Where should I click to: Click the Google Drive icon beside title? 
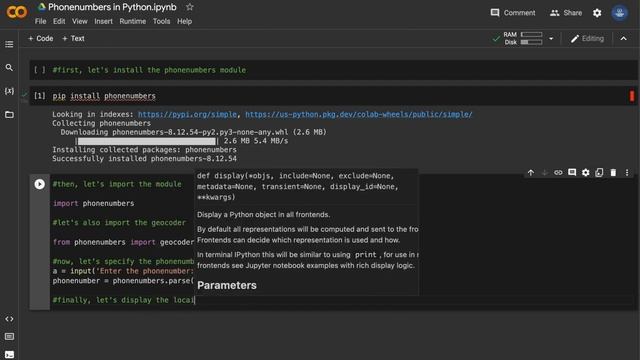click(41, 7)
